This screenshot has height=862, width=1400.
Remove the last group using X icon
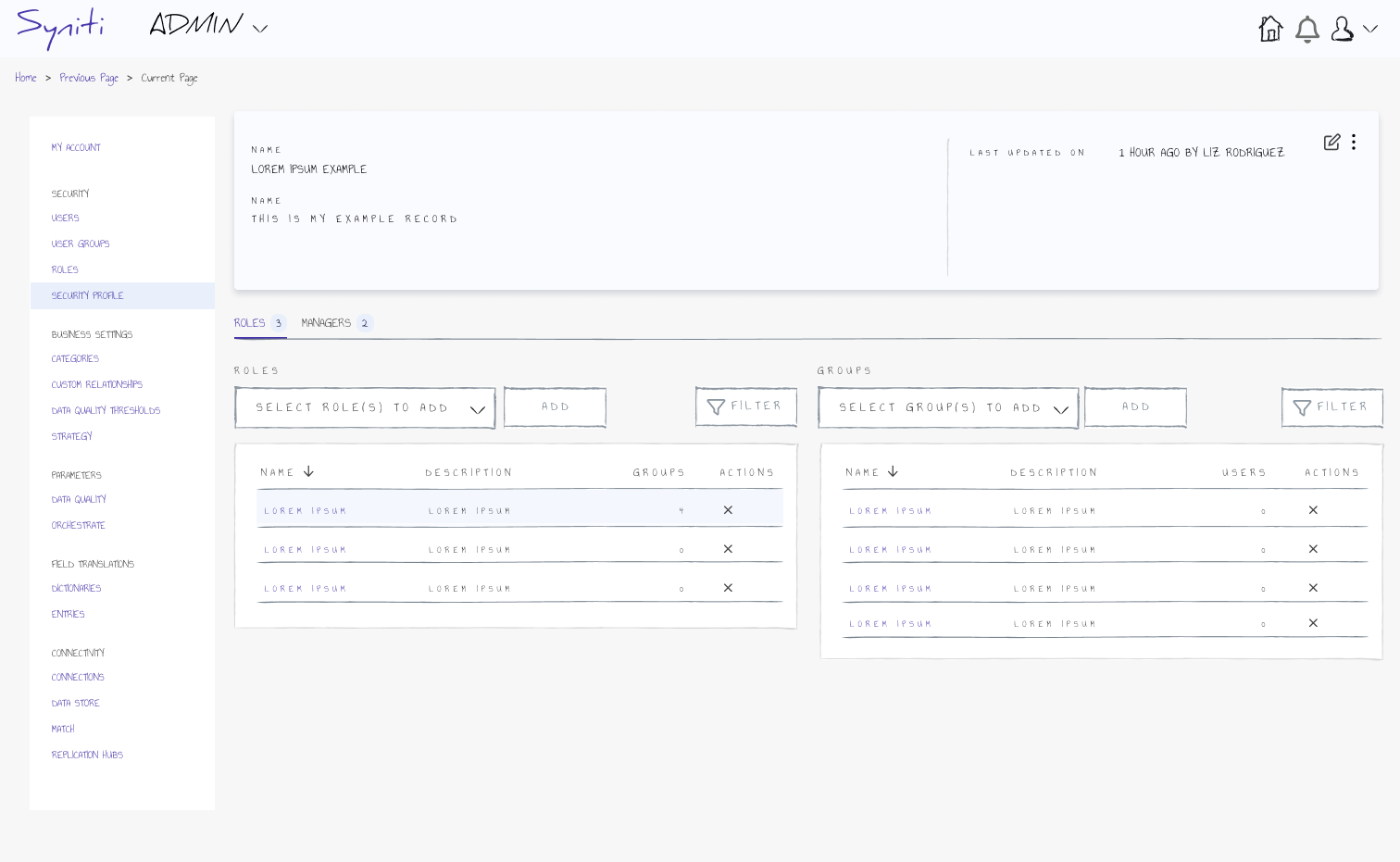[1313, 623]
